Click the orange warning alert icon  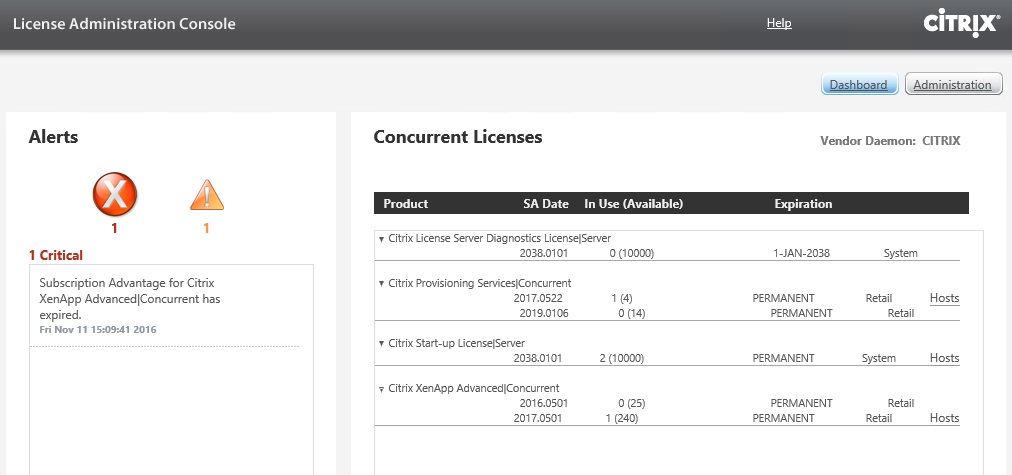pos(207,195)
